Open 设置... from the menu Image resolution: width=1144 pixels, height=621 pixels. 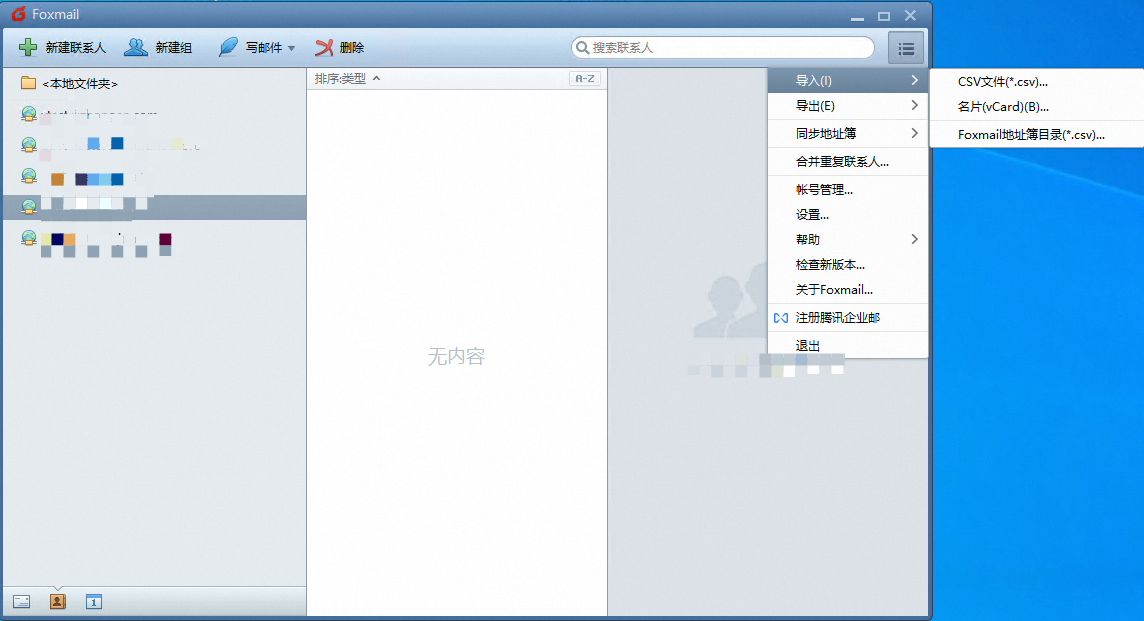tap(848, 215)
